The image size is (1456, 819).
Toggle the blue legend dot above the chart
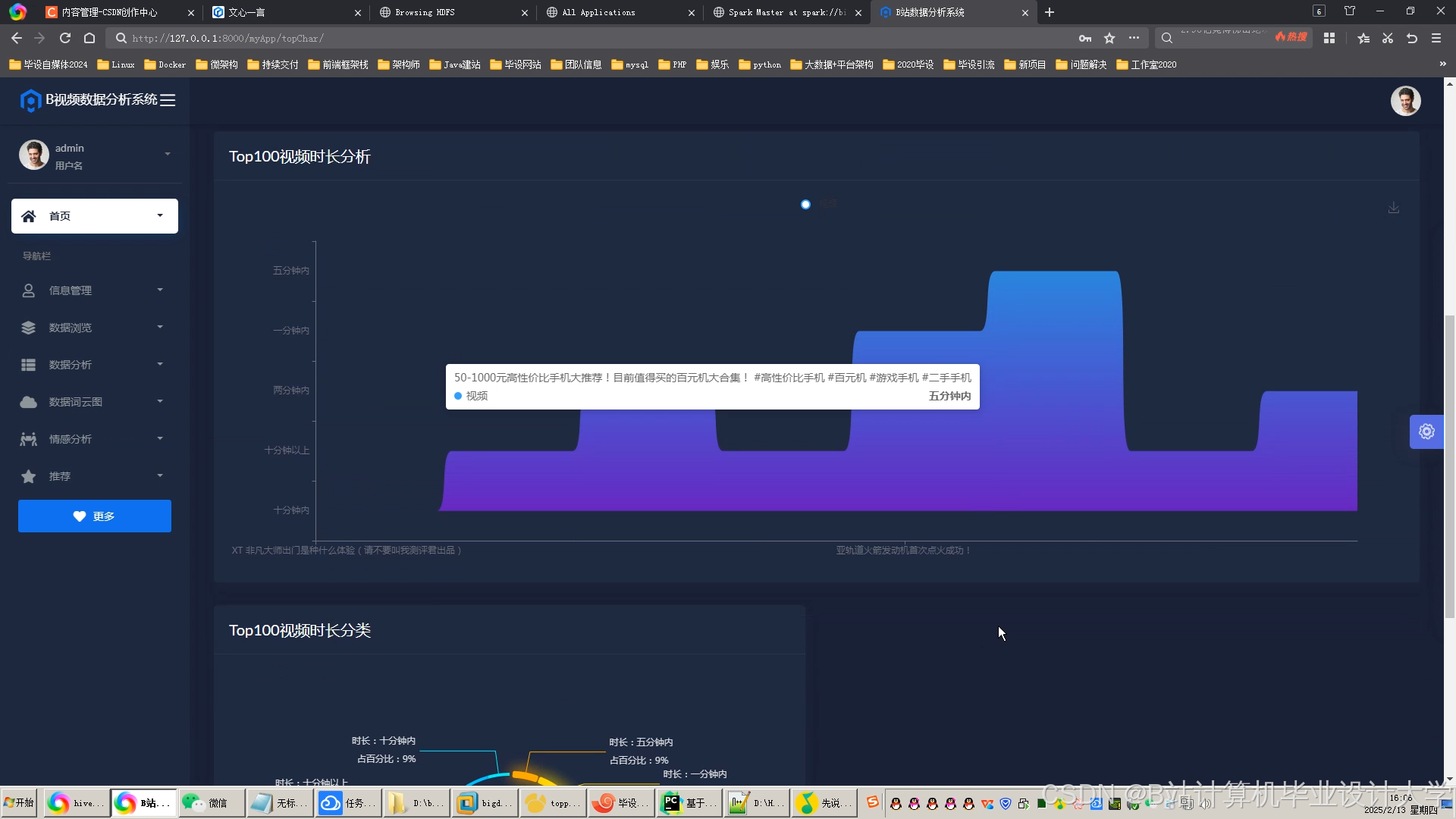coord(805,204)
